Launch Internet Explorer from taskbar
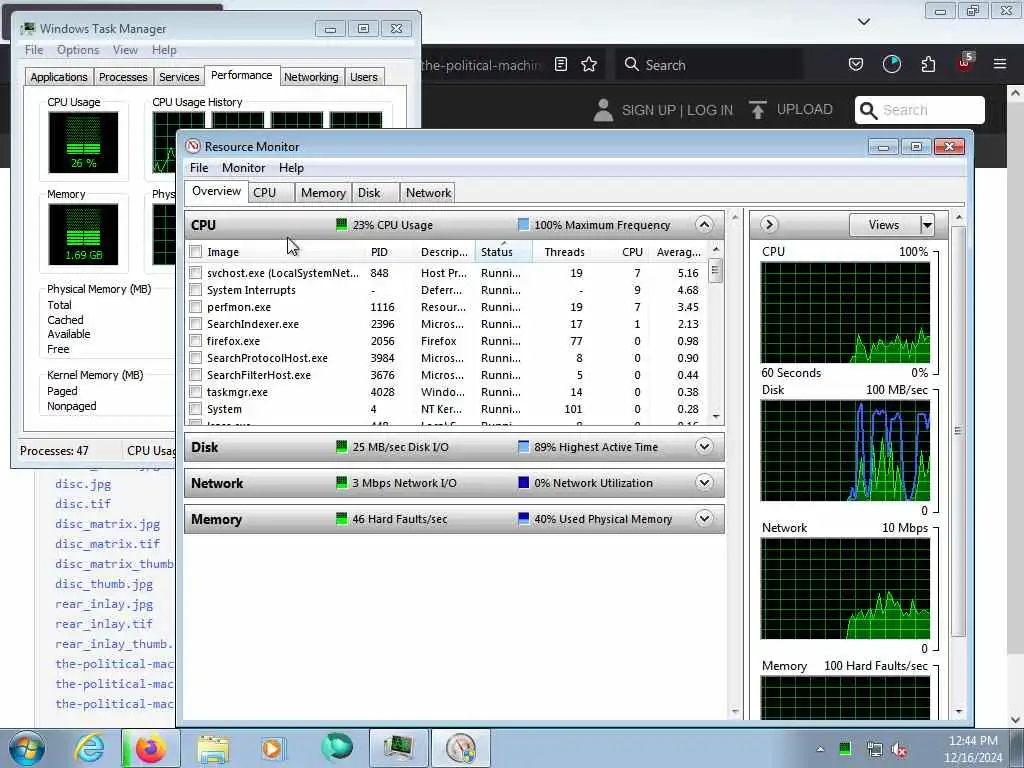1024x768 pixels. 89,748
